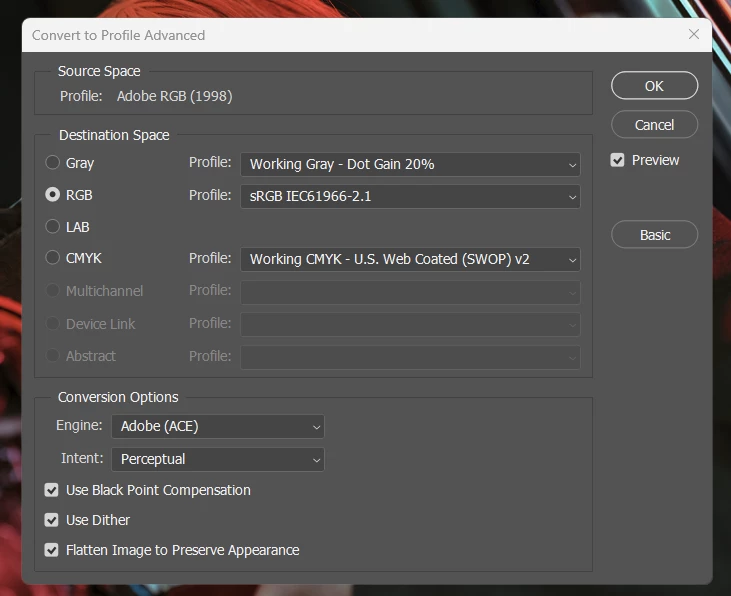Viewport: 731px width, 596px height.
Task: Open the Engine dropdown set to Adobe (ACE)
Action: tap(218, 426)
